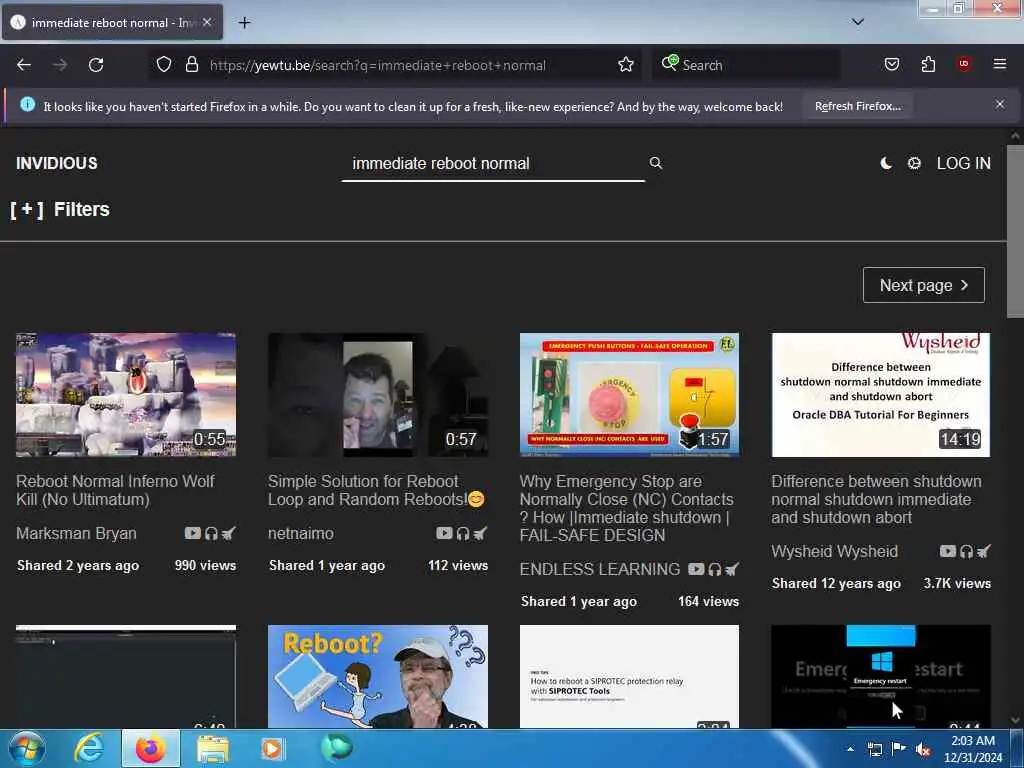Image resolution: width=1024 pixels, height=768 pixels.
Task: Click the padlock site info icon
Action: tap(191, 64)
